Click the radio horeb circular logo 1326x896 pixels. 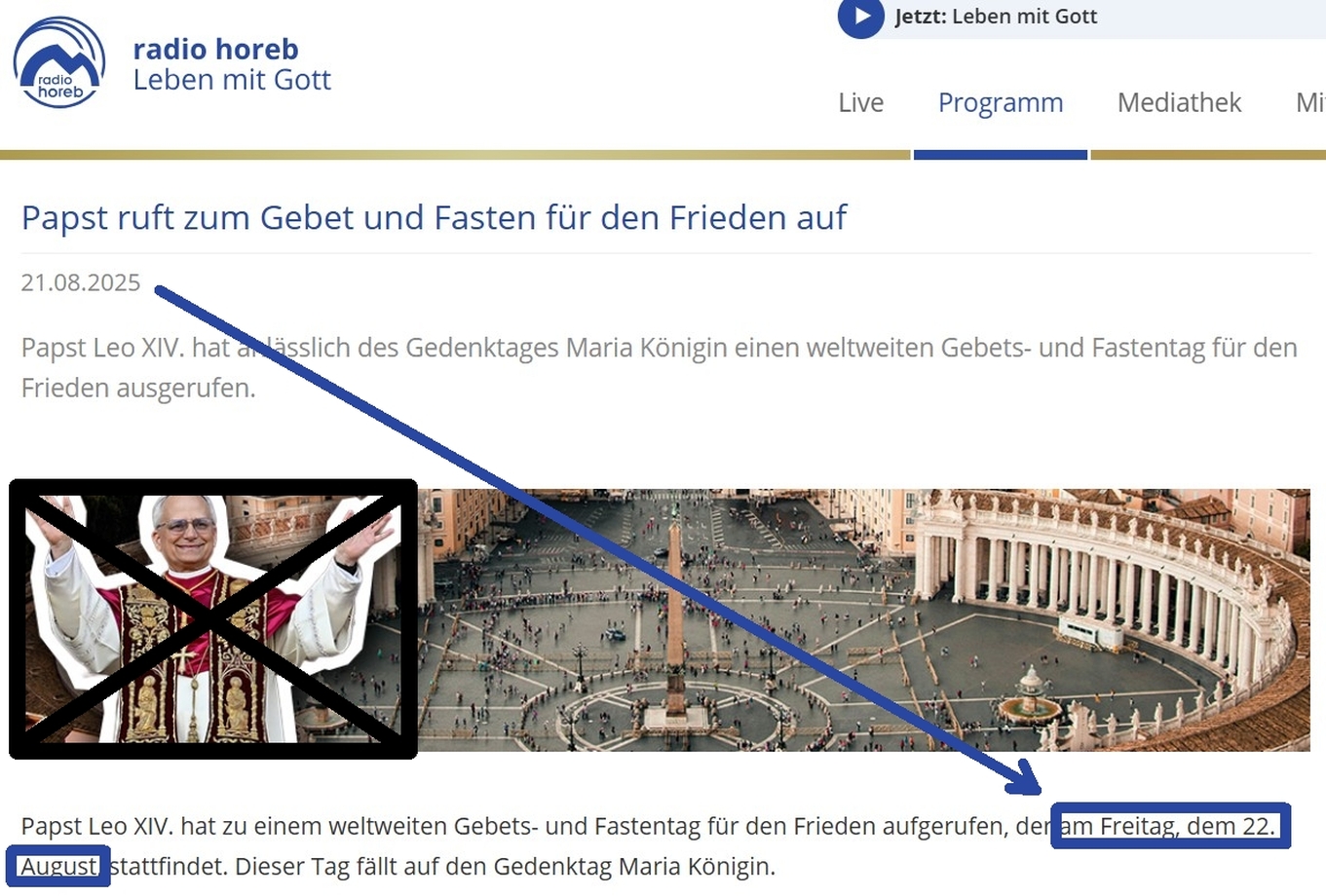pyautogui.click(x=59, y=62)
